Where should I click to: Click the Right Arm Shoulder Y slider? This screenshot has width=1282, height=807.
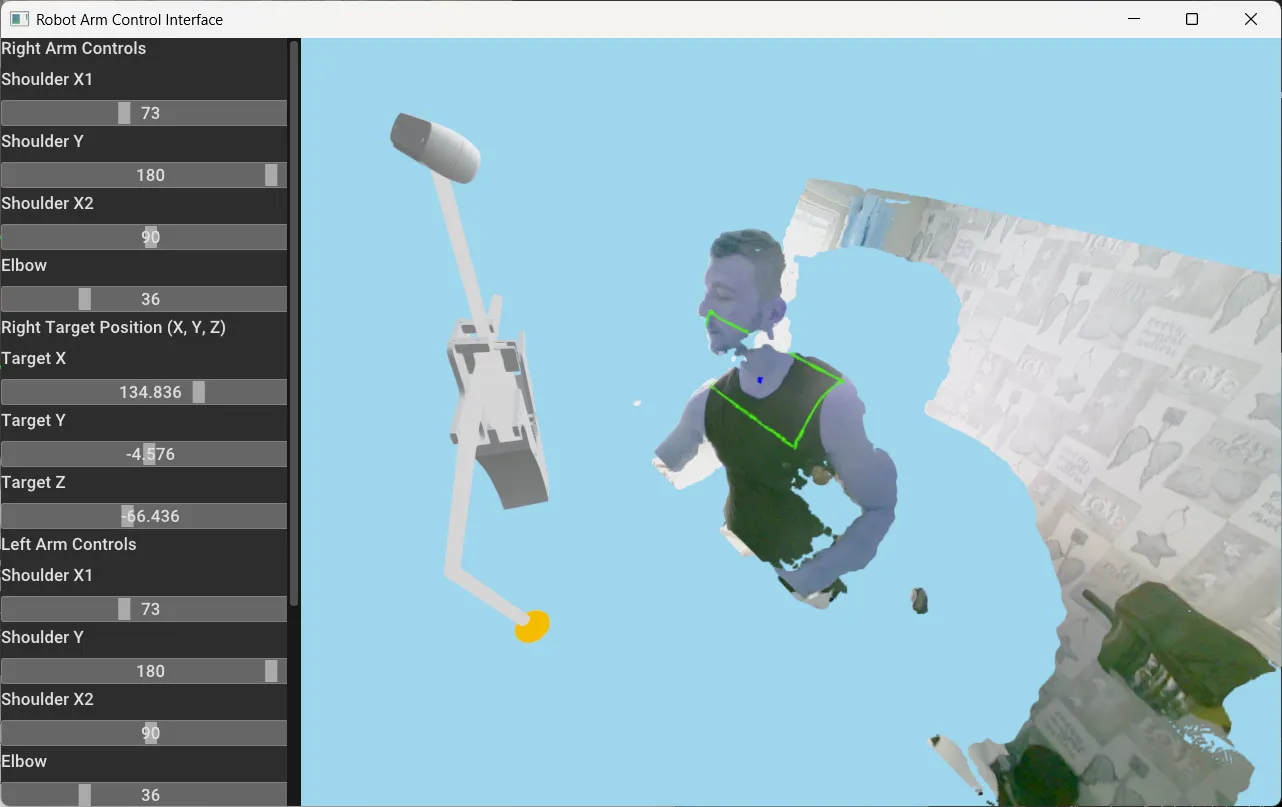[143, 175]
